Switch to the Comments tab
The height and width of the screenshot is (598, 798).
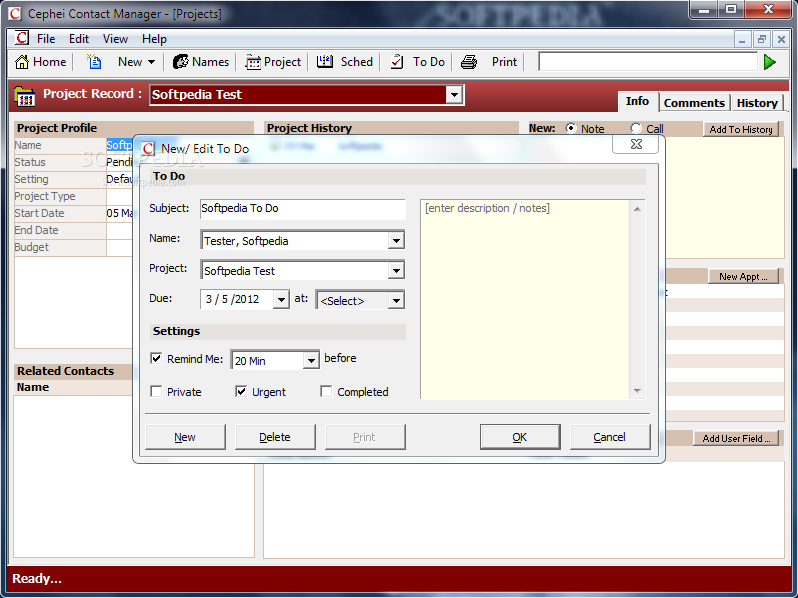(694, 103)
